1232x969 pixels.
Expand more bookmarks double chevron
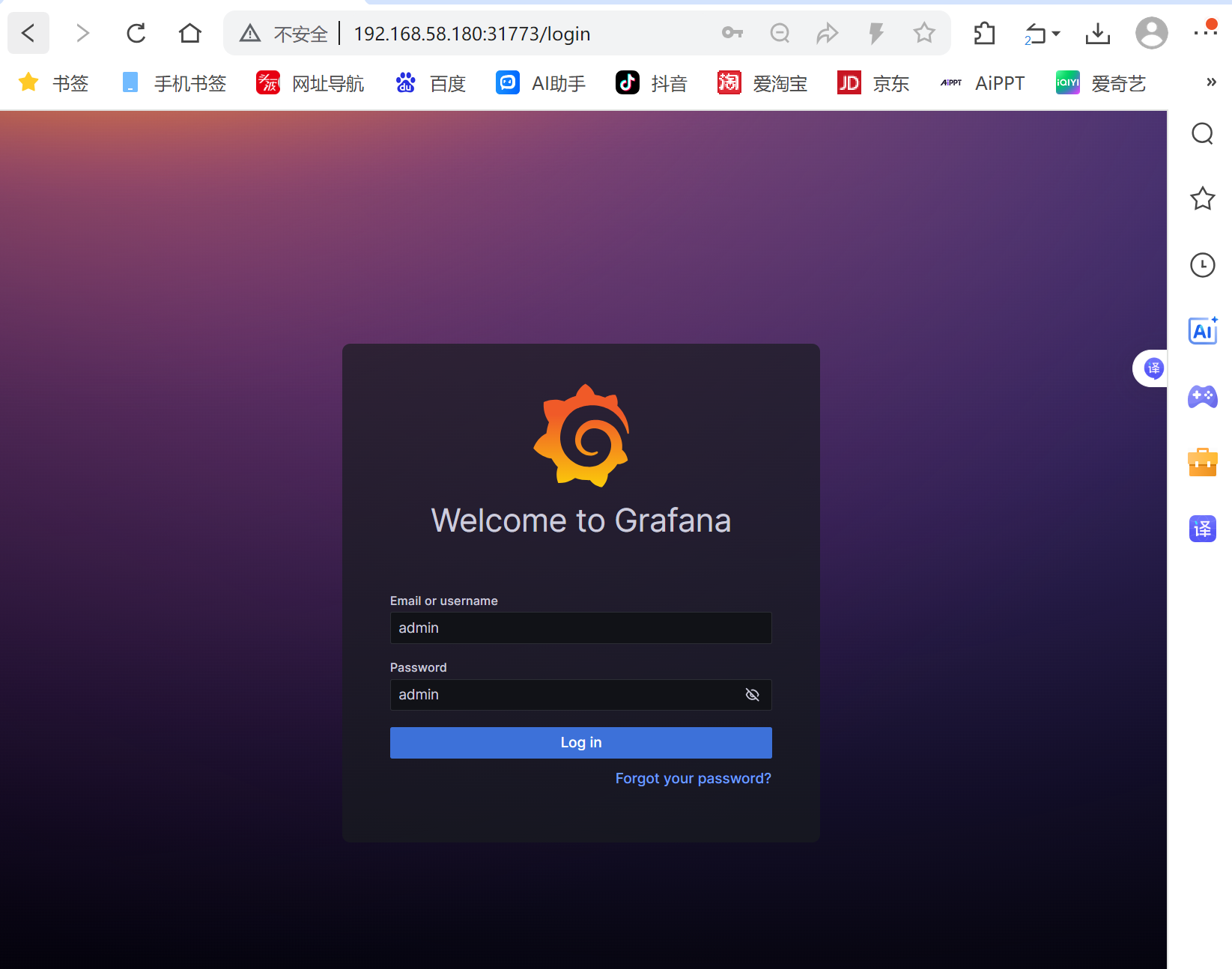tap(1211, 82)
